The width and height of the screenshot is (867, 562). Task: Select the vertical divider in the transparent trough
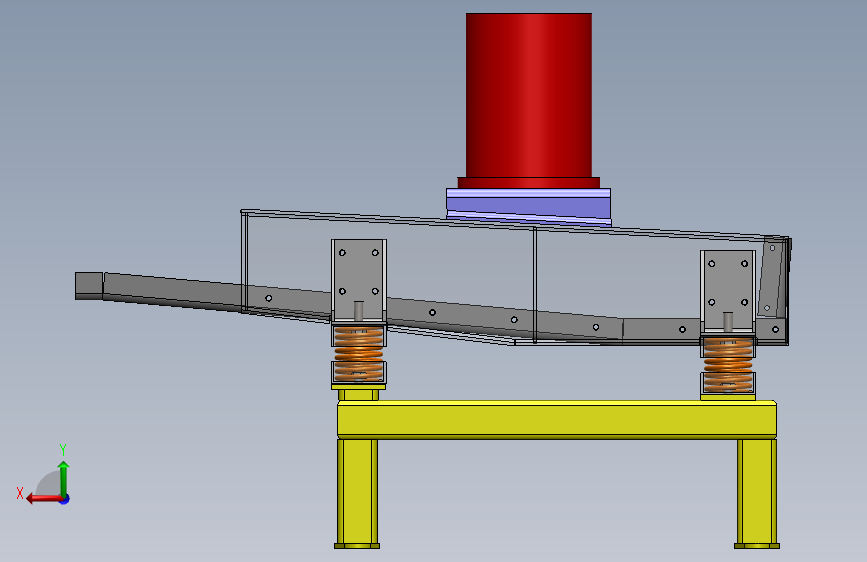point(535,285)
